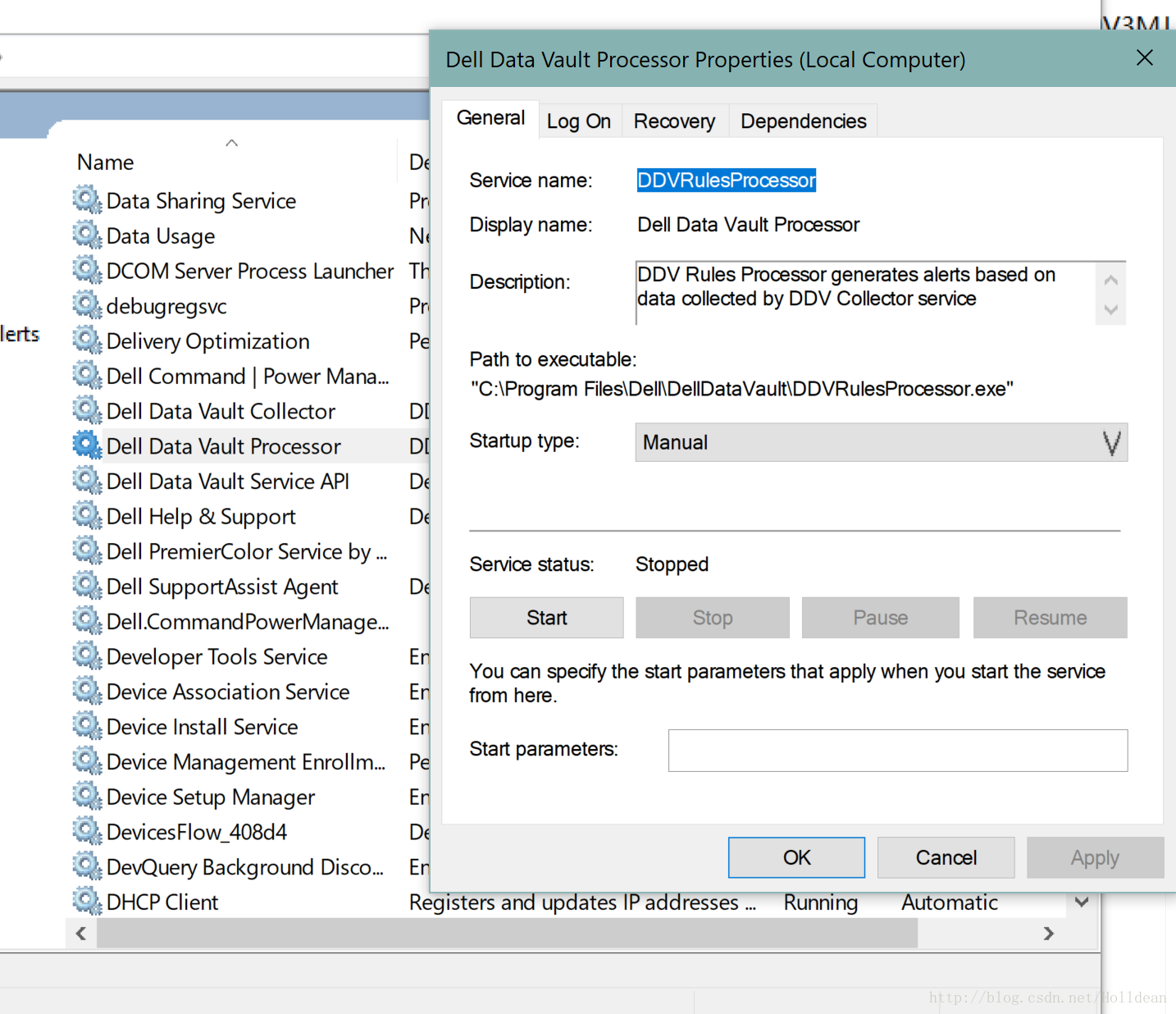This screenshot has height=1014, width=1176.
Task: Click services list scroll left arrow
Action: pyautogui.click(x=81, y=934)
